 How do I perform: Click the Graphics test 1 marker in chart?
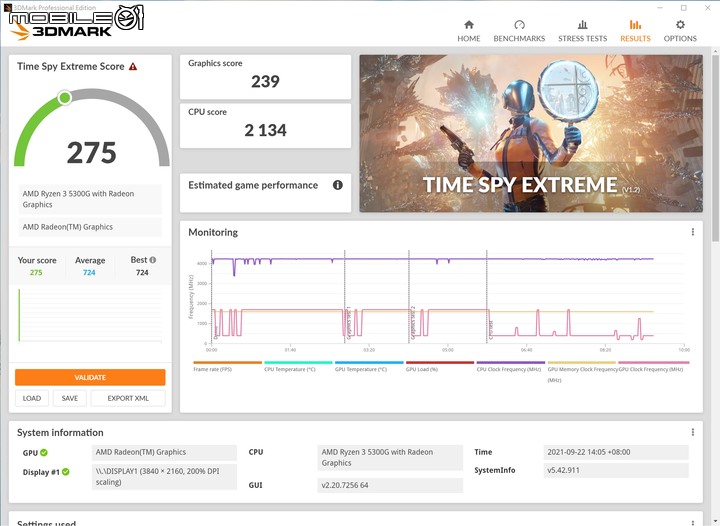[x=348, y=322]
